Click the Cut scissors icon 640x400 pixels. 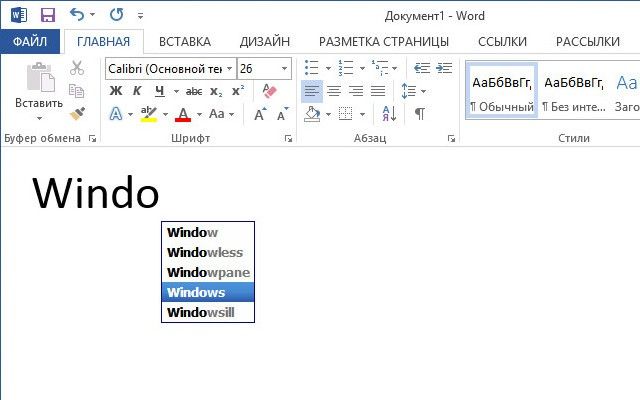tap(77, 68)
